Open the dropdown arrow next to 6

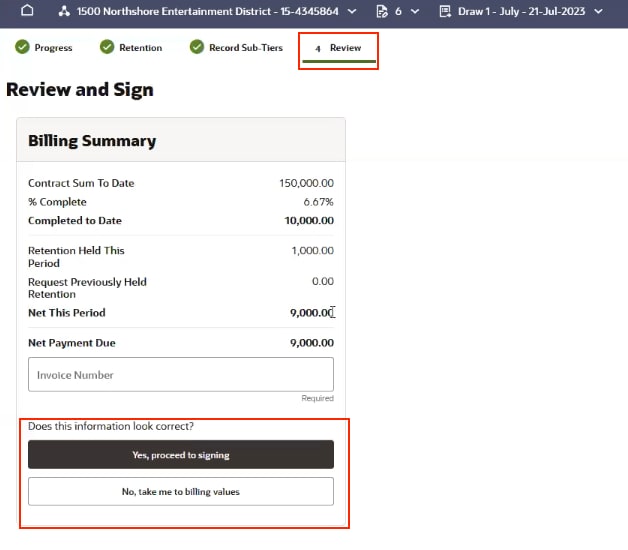(414, 11)
